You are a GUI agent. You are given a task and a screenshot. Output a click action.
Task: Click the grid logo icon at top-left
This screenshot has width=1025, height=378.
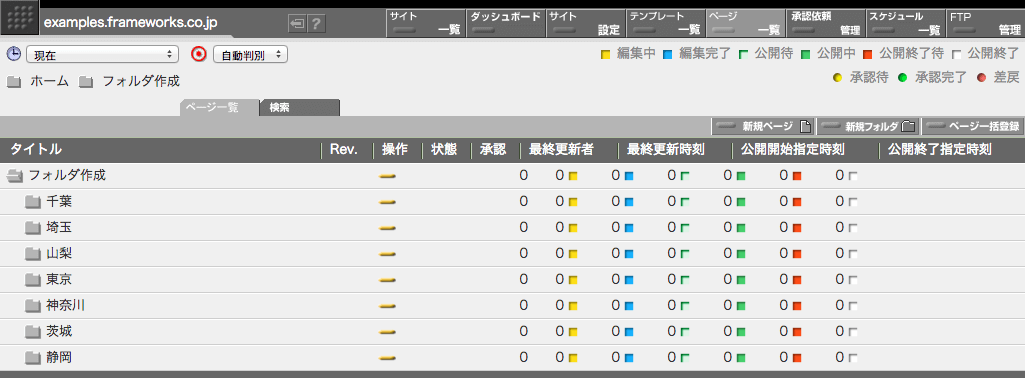[20, 18]
